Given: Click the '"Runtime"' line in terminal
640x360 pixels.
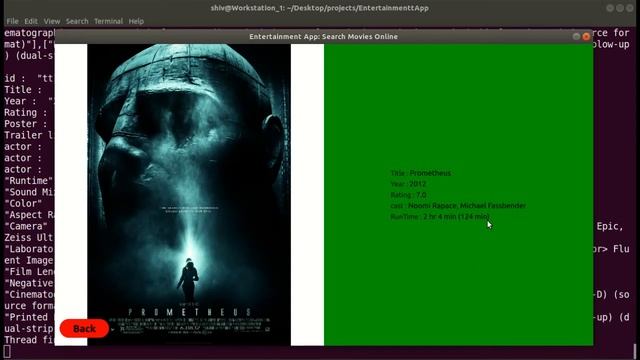Looking at the screenshot, I should tap(29, 181).
